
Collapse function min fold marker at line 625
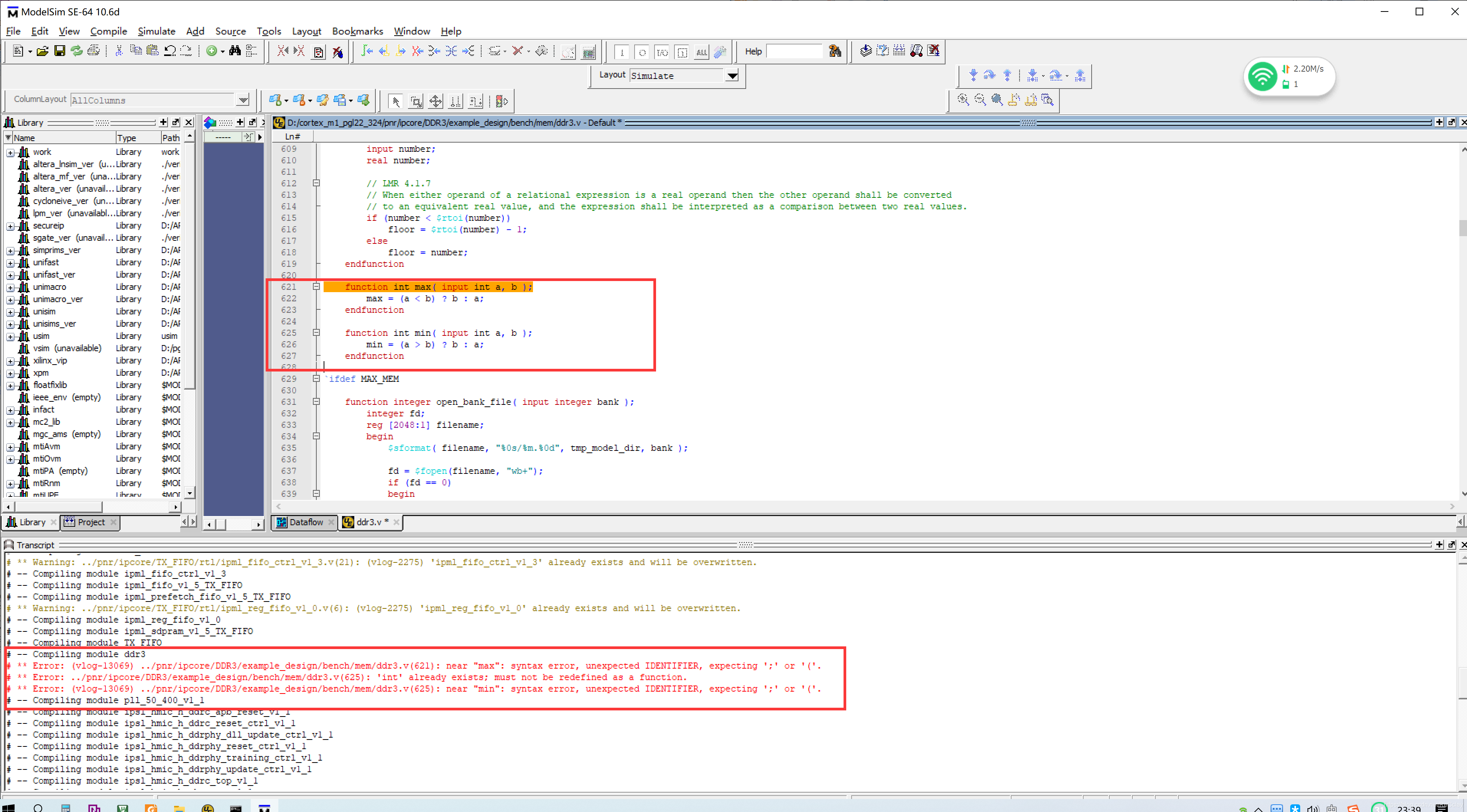click(x=316, y=333)
